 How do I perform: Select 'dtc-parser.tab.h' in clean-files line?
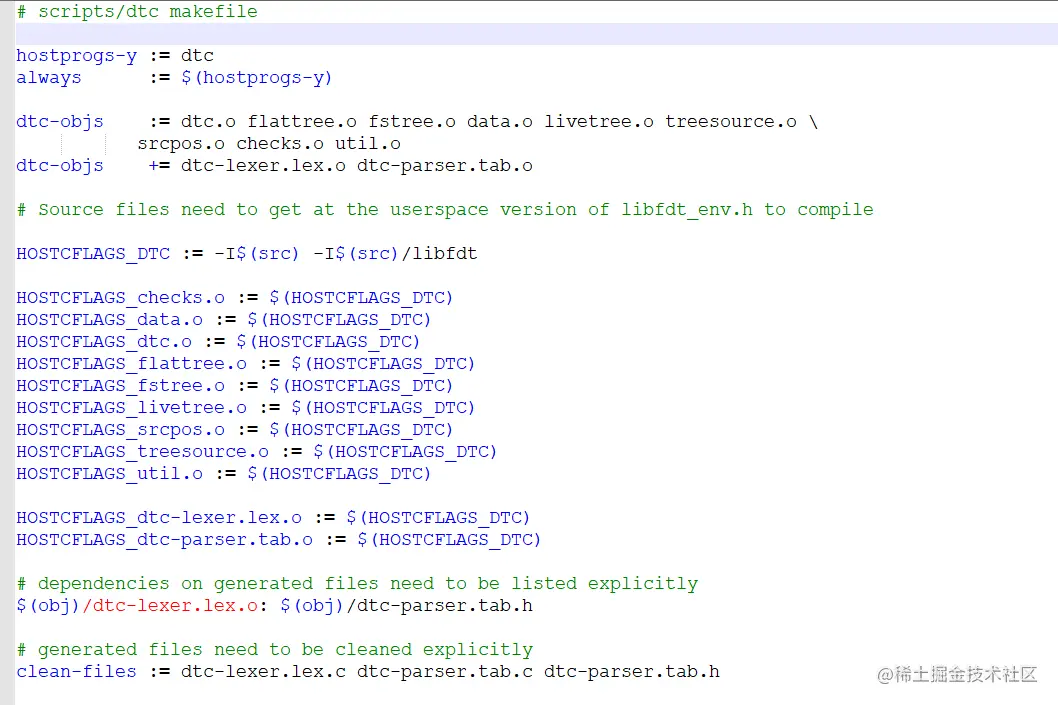click(x=632, y=672)
